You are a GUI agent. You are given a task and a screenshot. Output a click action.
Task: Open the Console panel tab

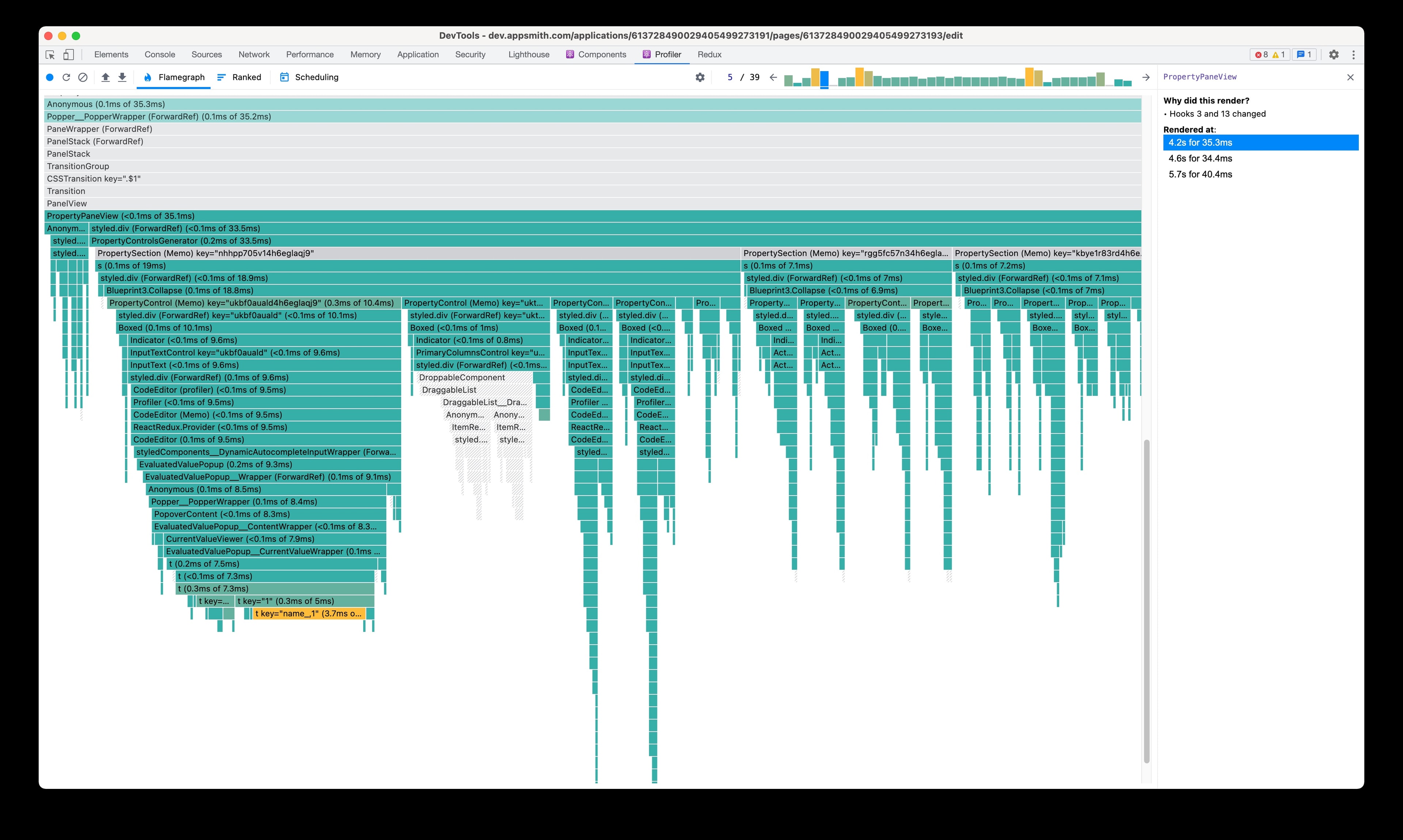click(160, 54)
